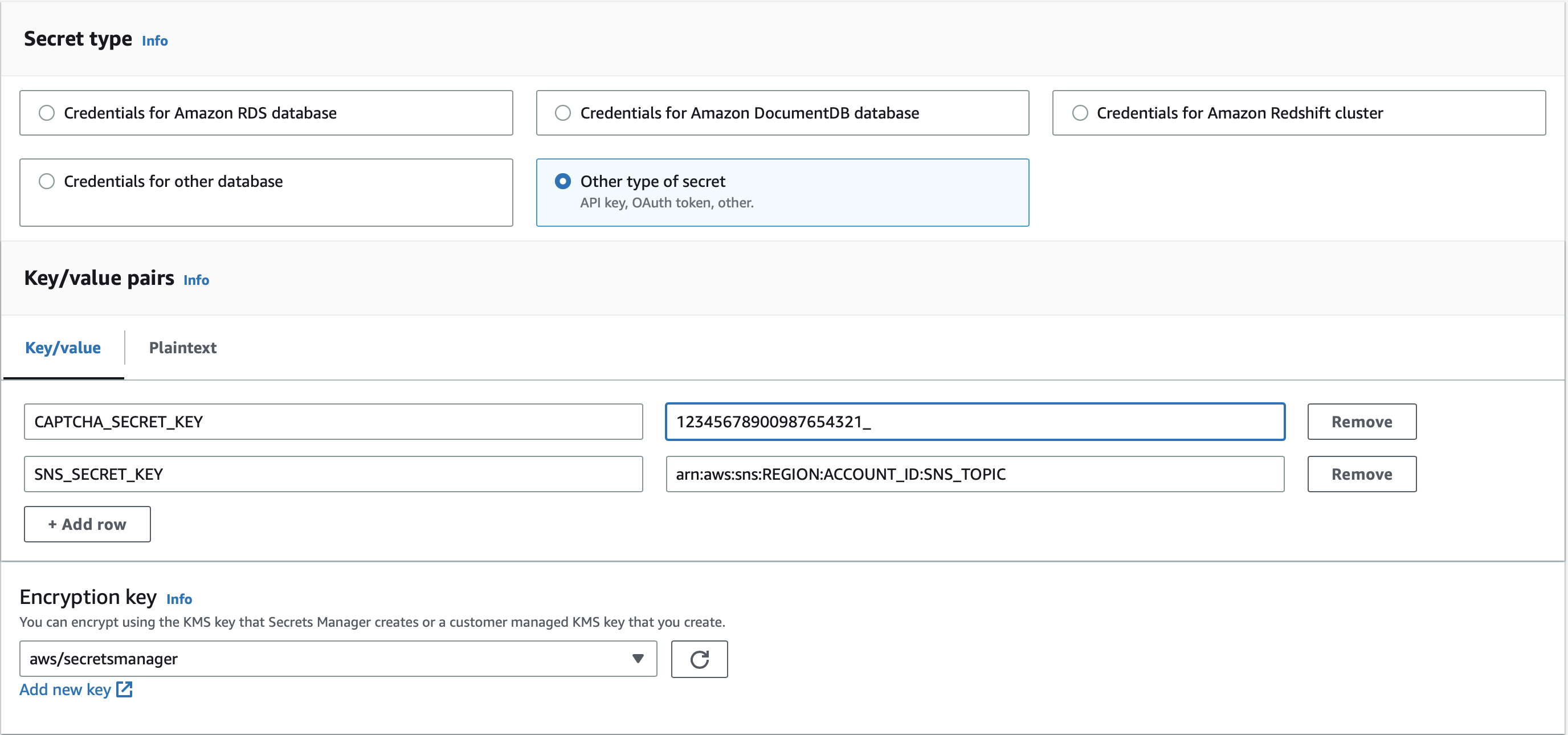Switch to the Plaintext tab
1568x735 pixels.
coord(182,348)
